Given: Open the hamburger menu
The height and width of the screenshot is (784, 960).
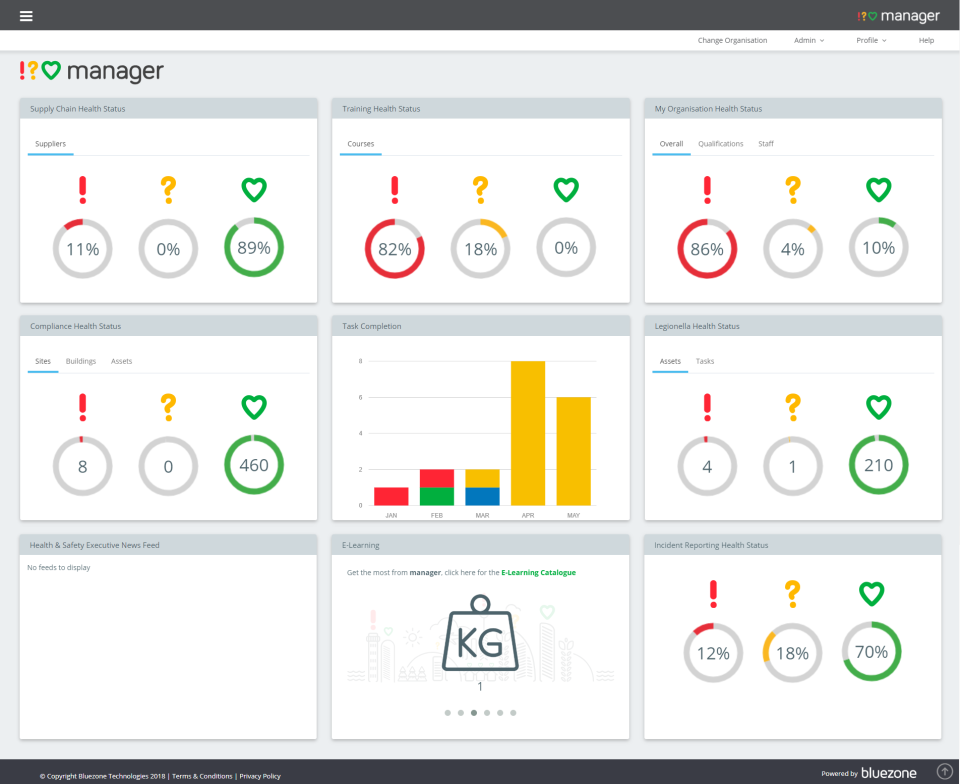Looking at the screenshot, I should tap(25, 15).
